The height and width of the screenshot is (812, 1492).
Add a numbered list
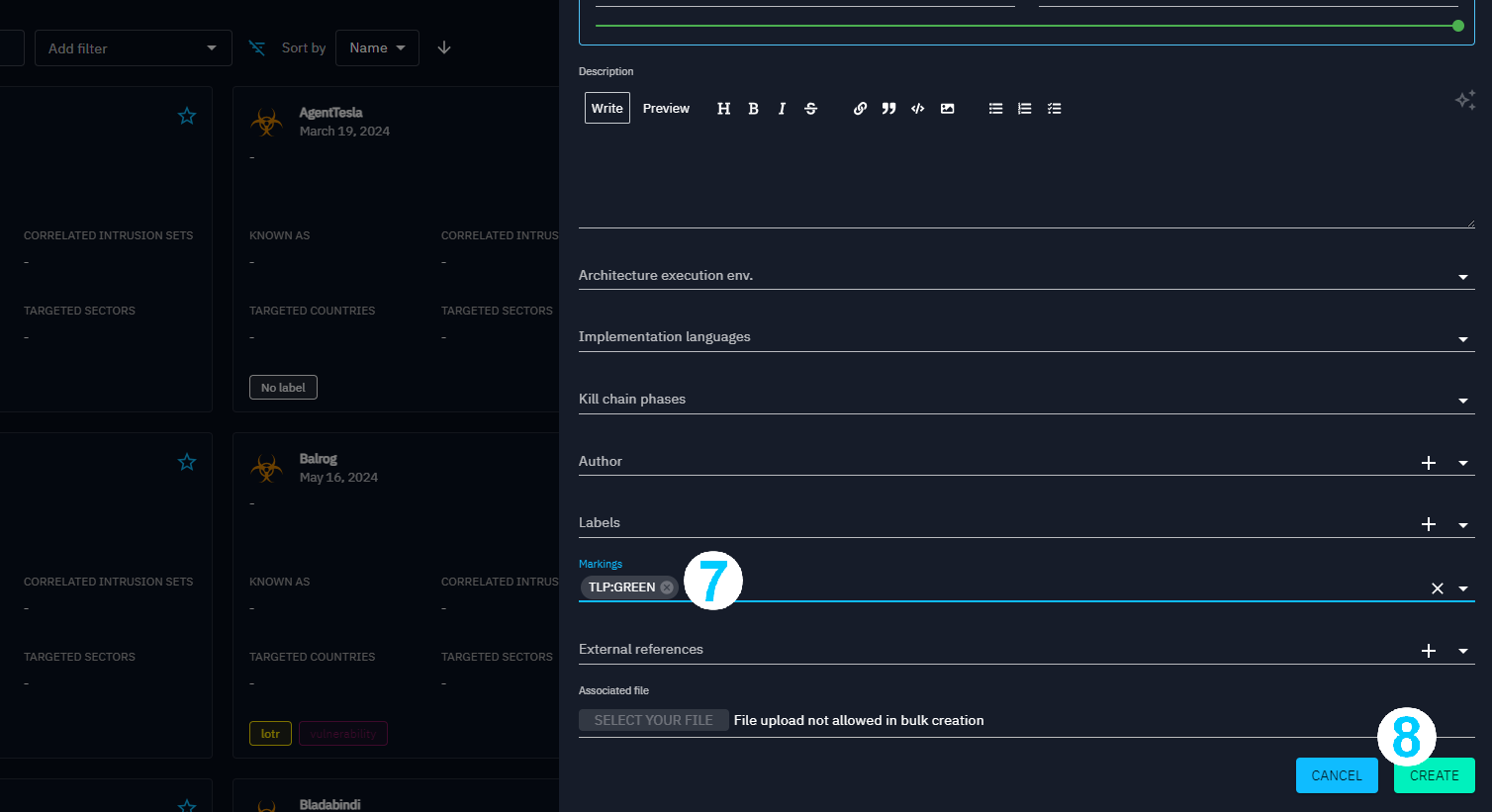tap(1024, 109)
